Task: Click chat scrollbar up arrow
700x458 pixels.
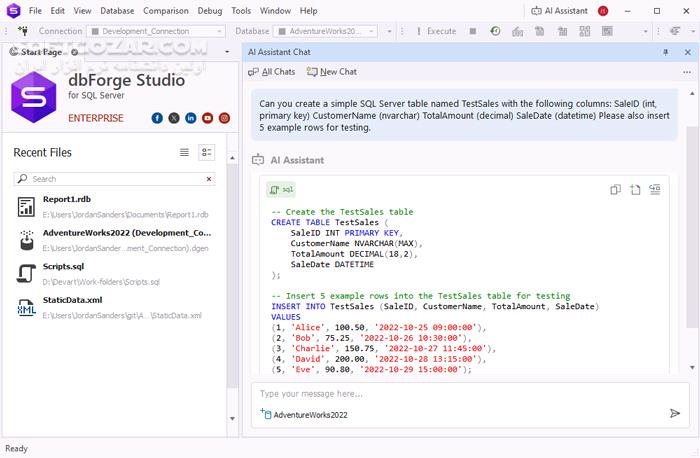Action: tap(692, 93)
